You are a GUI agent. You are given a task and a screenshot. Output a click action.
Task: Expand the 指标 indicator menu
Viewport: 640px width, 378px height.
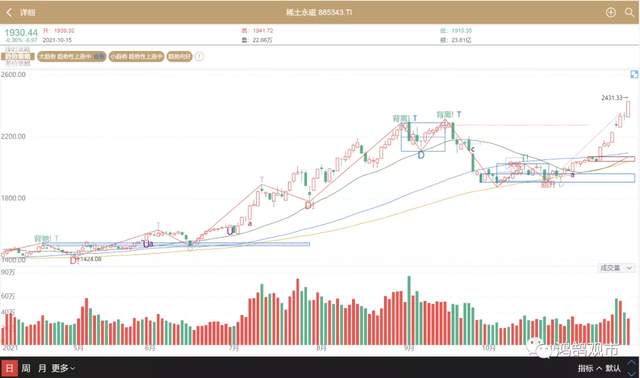coord(590,368)
